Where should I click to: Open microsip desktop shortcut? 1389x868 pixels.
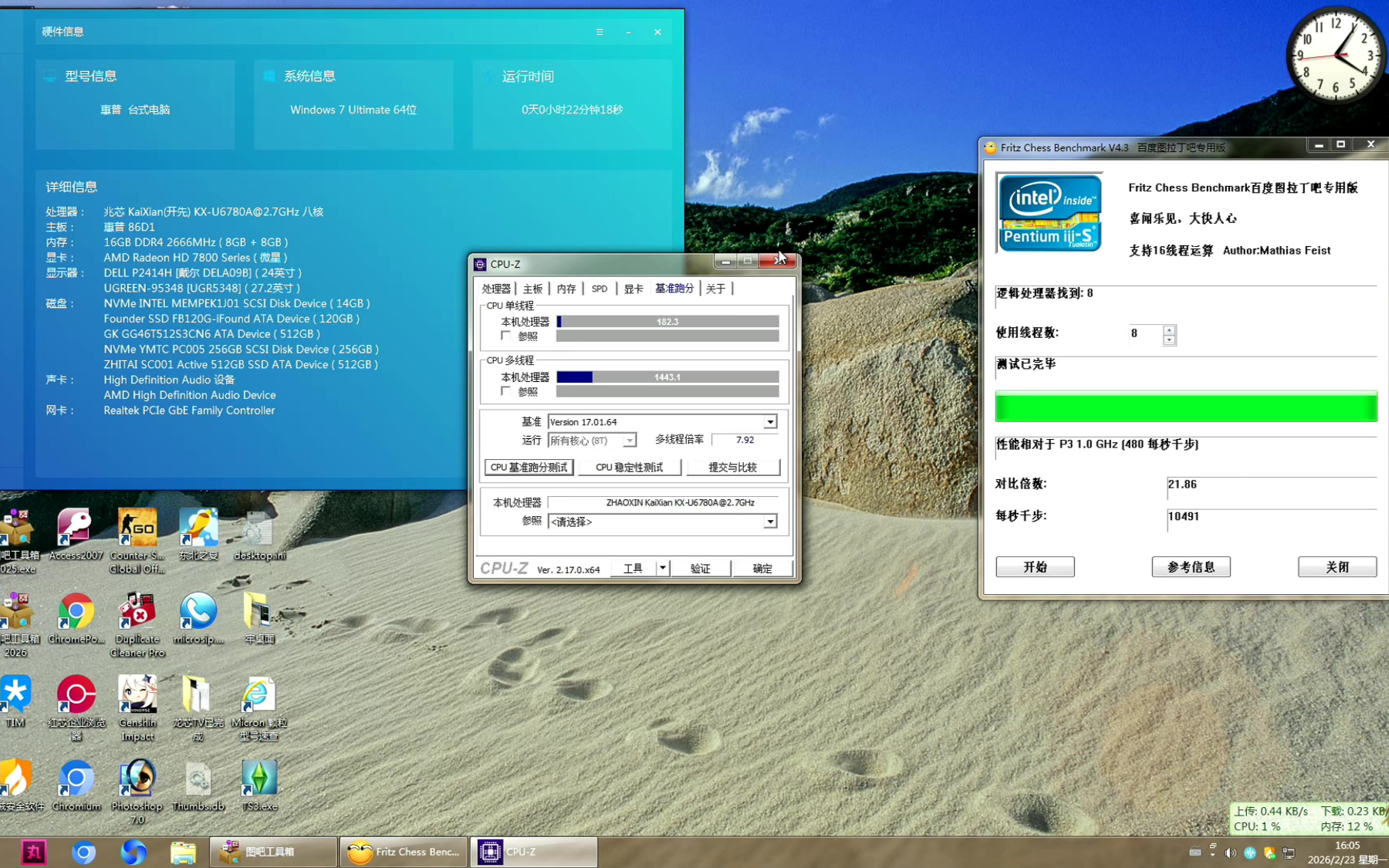(198, 614)
